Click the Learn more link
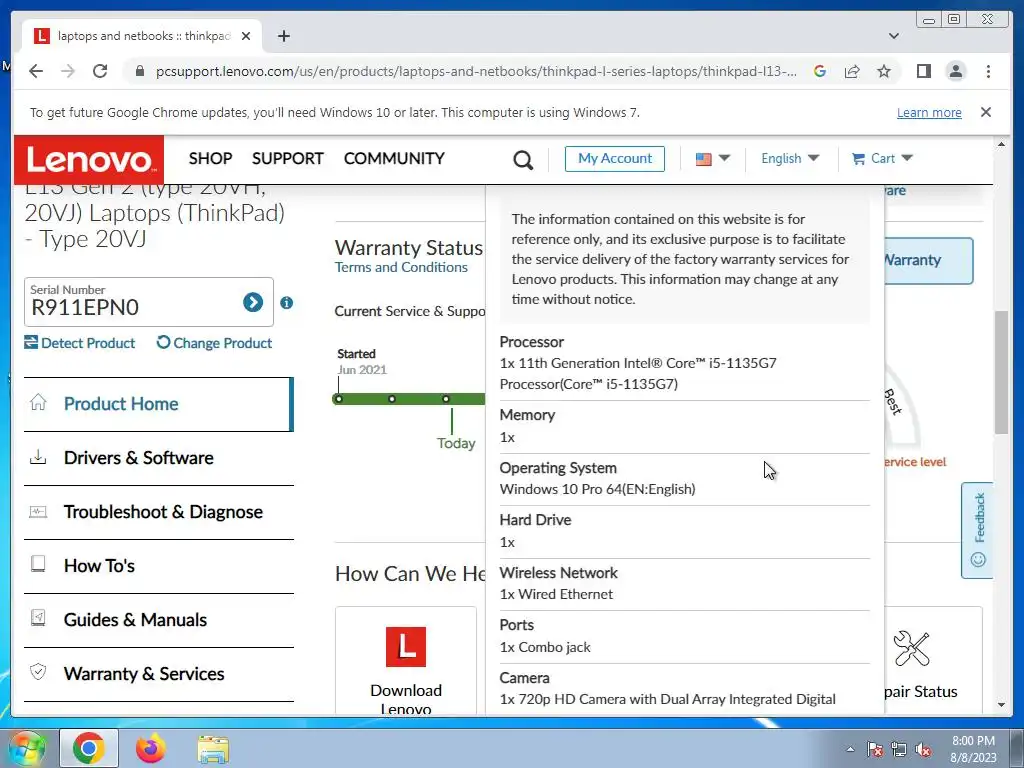The height and width of the screenshot is (768, 1024). [929, 112]
